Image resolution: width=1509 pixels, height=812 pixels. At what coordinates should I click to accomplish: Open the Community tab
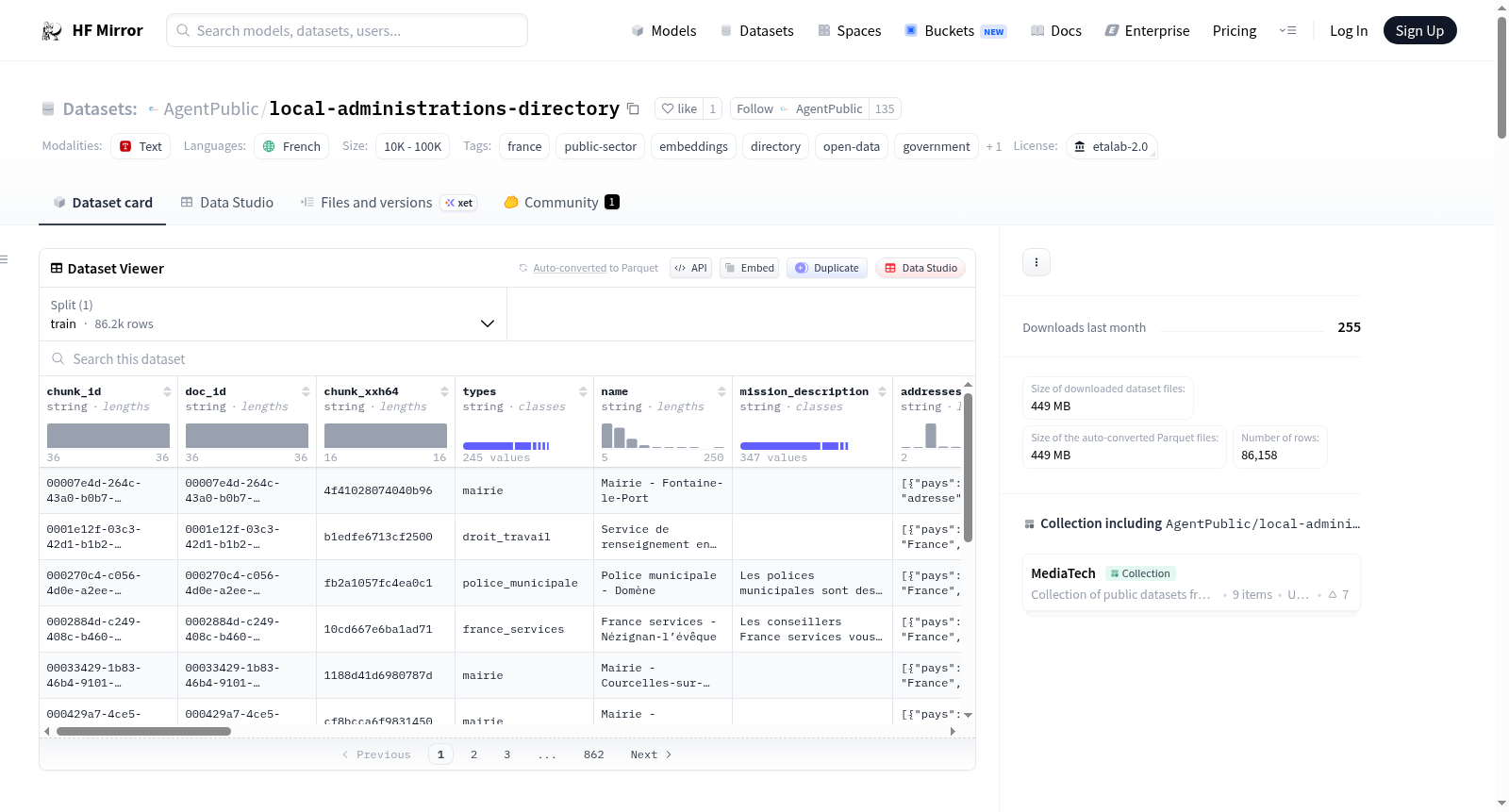point(561,203)
